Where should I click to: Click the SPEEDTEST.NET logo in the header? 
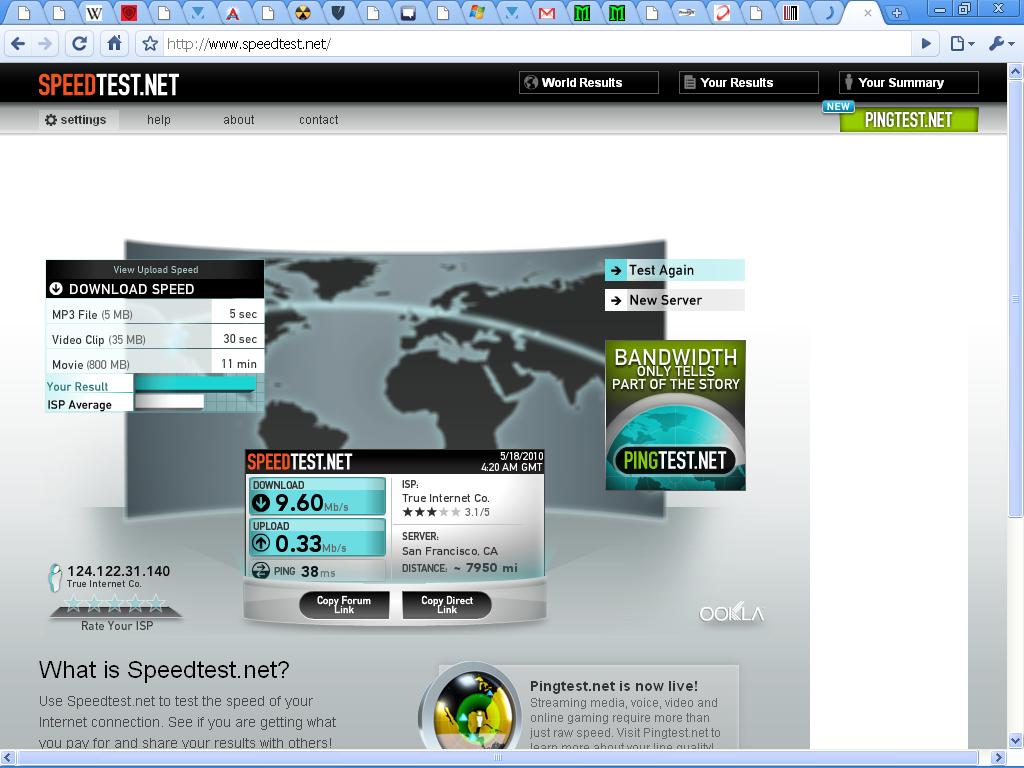[x=108, y=85]
